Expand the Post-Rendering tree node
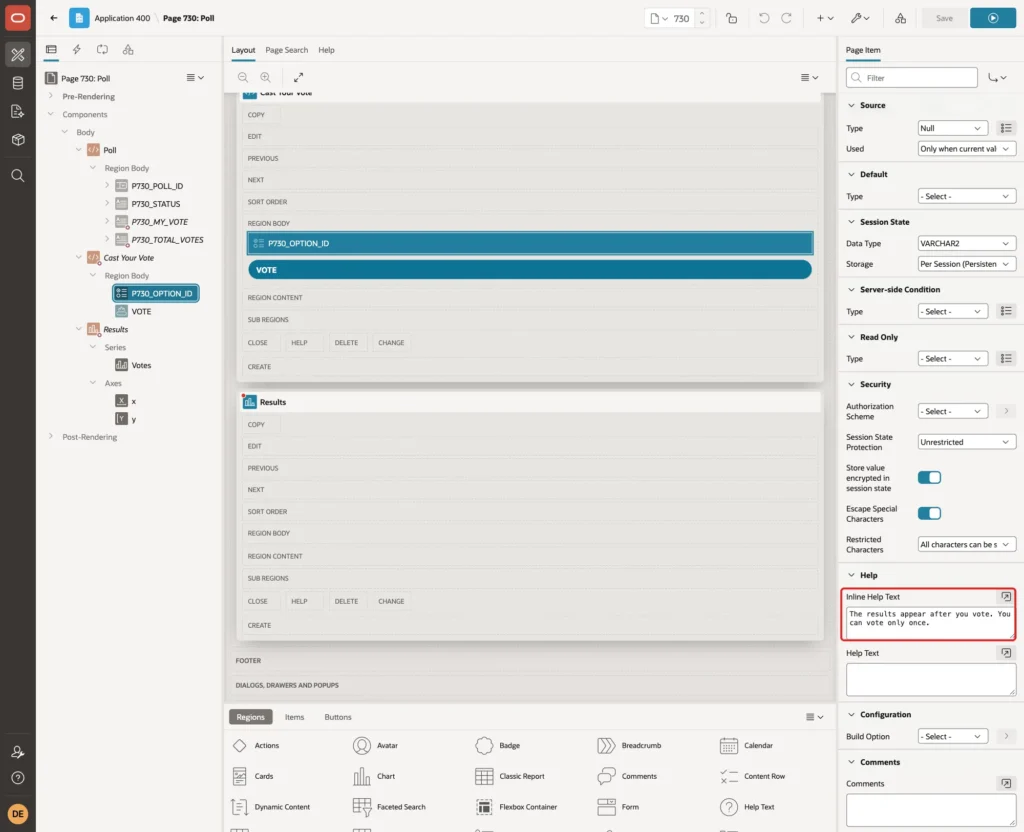The height and width of the screenshot is (832, 1024). coord(51,437)
